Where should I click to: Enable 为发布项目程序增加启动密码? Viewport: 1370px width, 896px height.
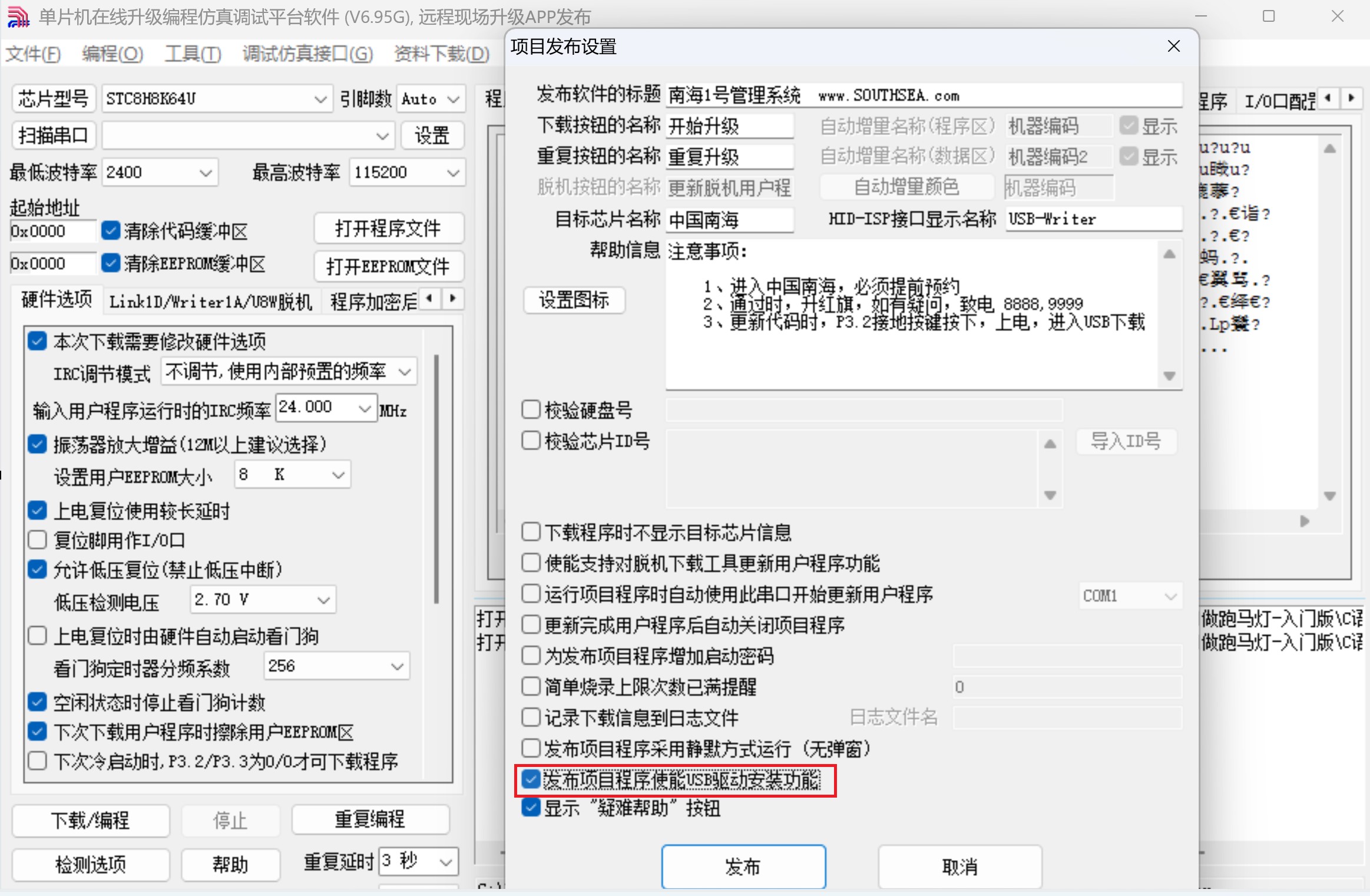coord(531,655)
